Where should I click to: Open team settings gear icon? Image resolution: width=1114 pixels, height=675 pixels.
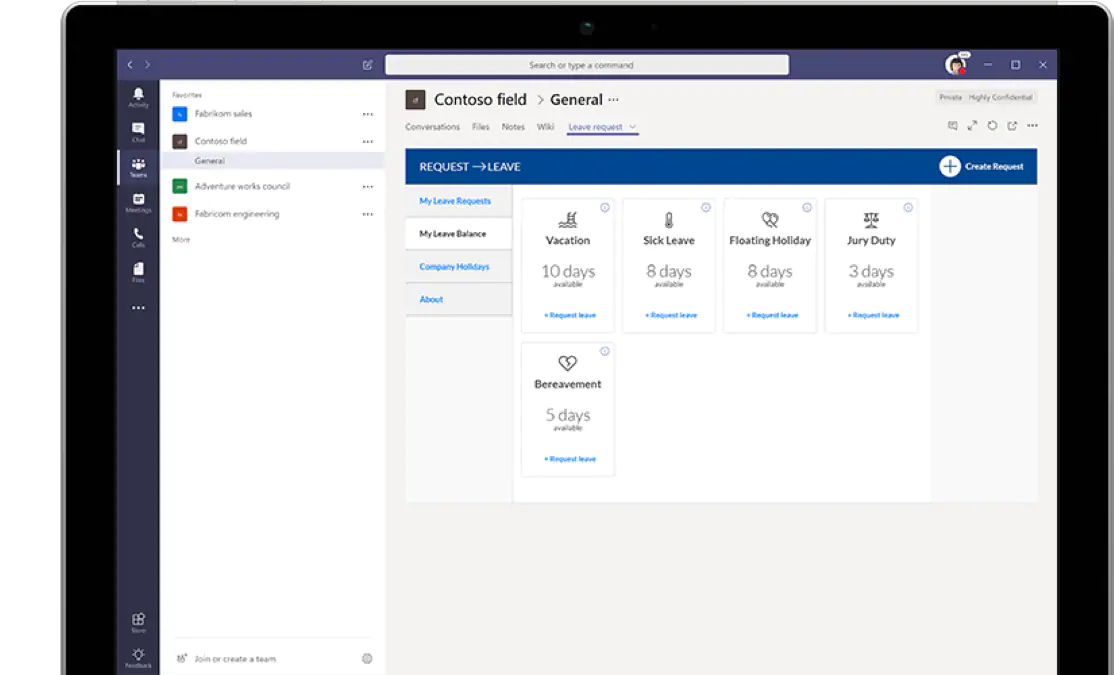(367, 659)
